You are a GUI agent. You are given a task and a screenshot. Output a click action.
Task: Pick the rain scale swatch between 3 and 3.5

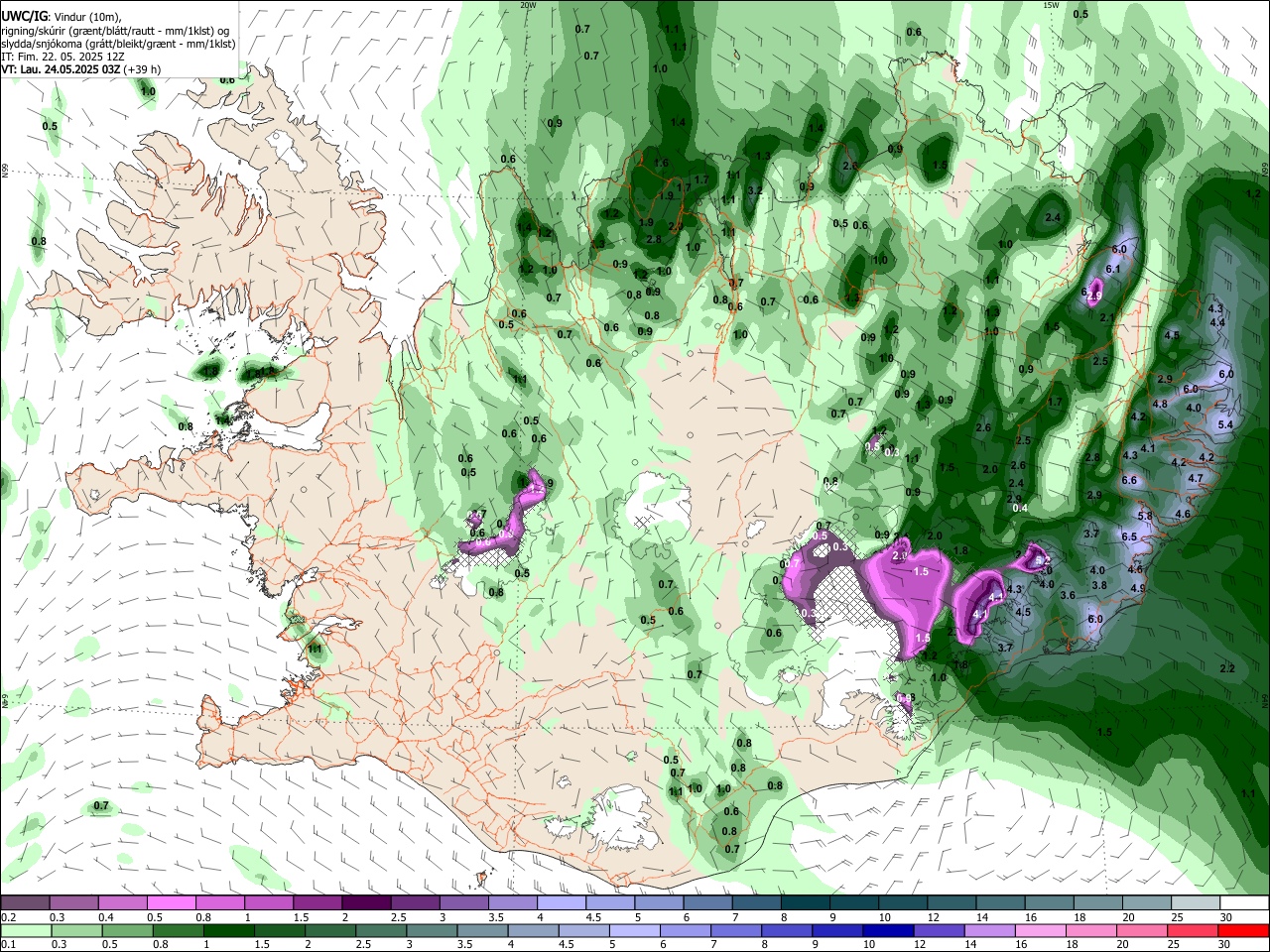click(432, 930)
